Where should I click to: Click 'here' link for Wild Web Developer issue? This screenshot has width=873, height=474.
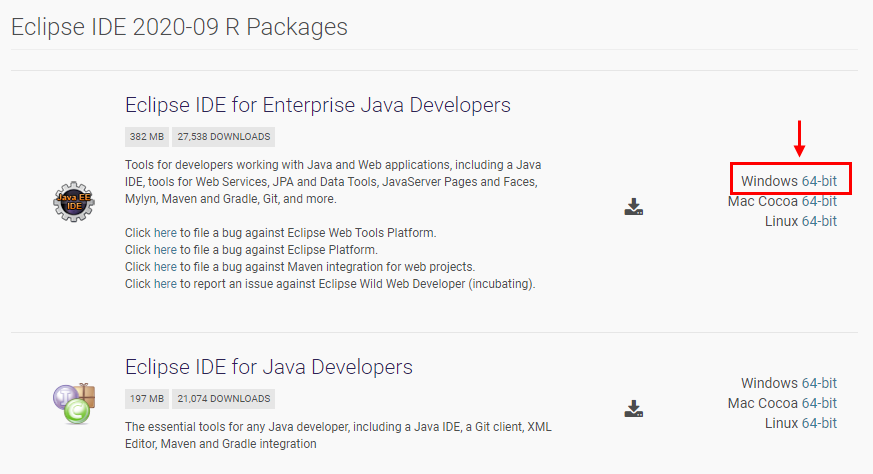[165, 284]
